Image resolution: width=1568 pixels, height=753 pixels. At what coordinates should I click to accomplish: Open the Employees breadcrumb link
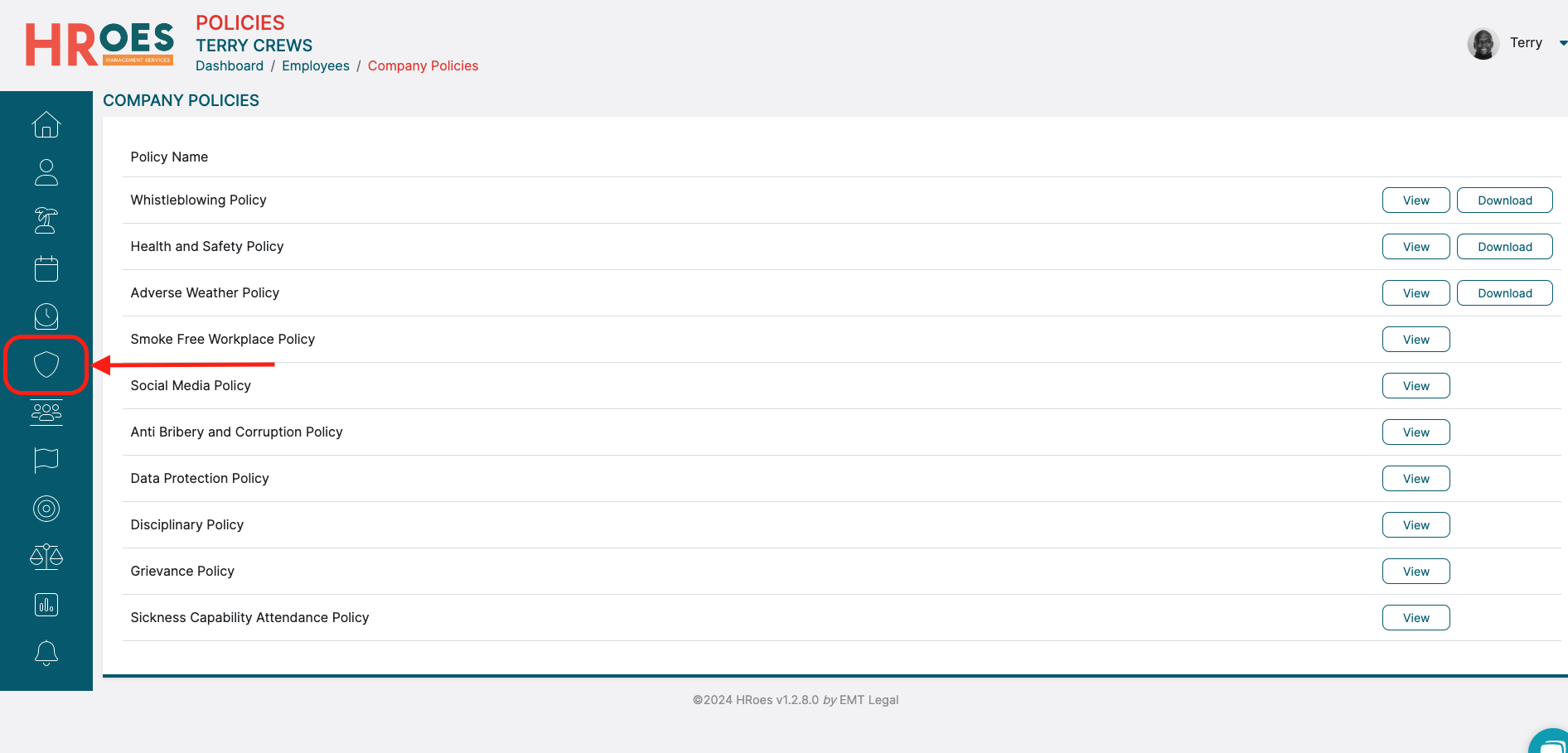[x=316, y=65]
